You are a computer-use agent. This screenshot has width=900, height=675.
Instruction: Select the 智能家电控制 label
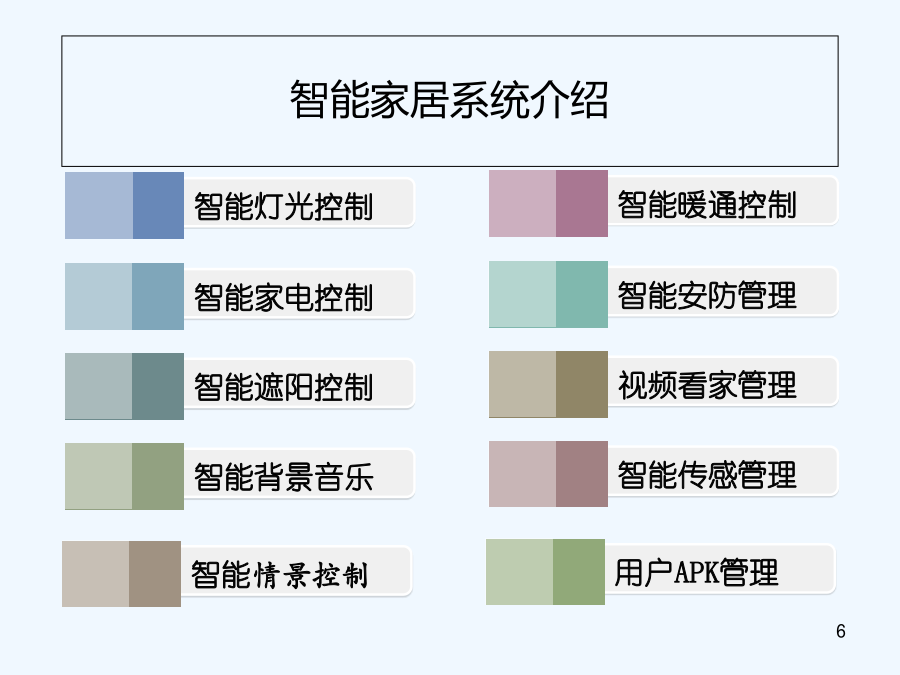pos(298,294)
